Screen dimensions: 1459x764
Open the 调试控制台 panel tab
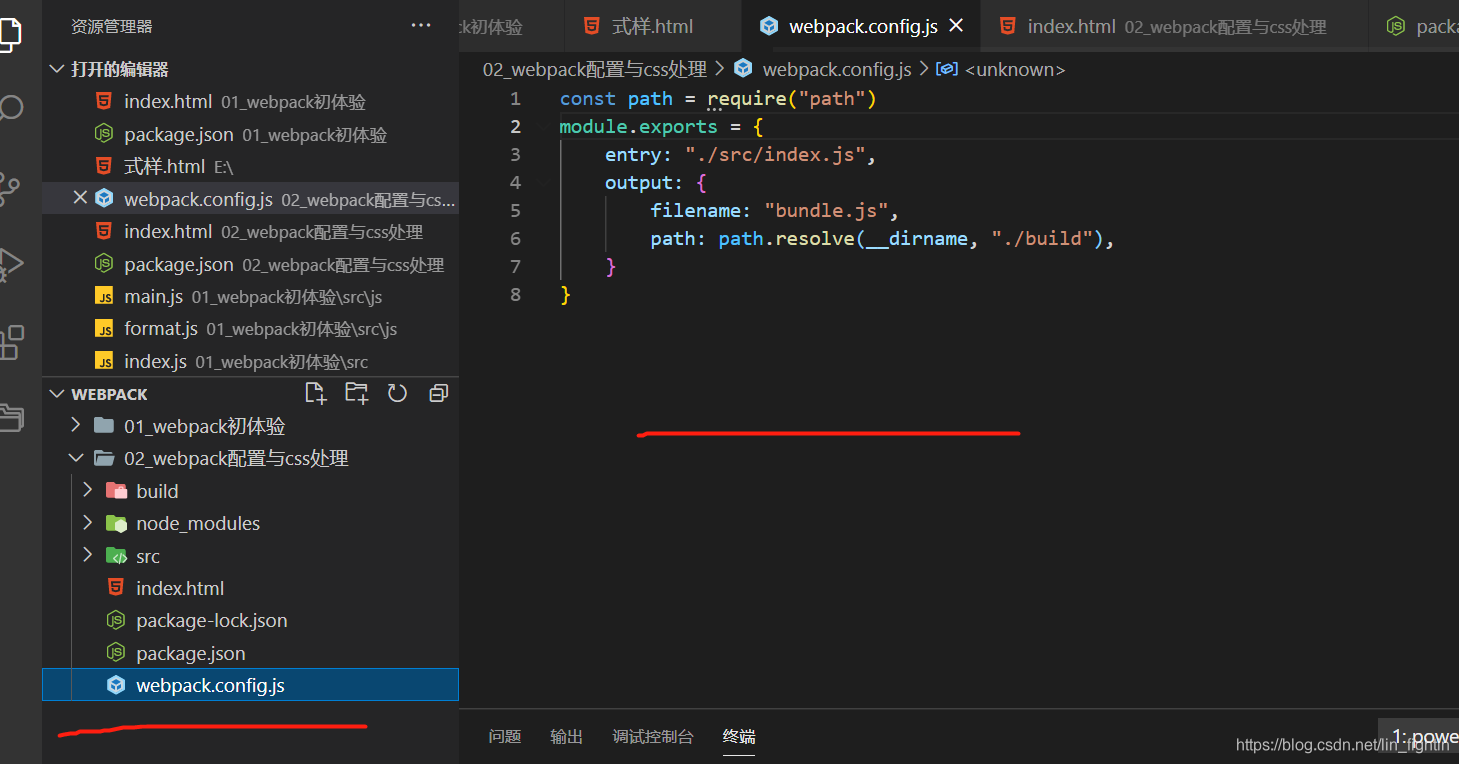653,737
